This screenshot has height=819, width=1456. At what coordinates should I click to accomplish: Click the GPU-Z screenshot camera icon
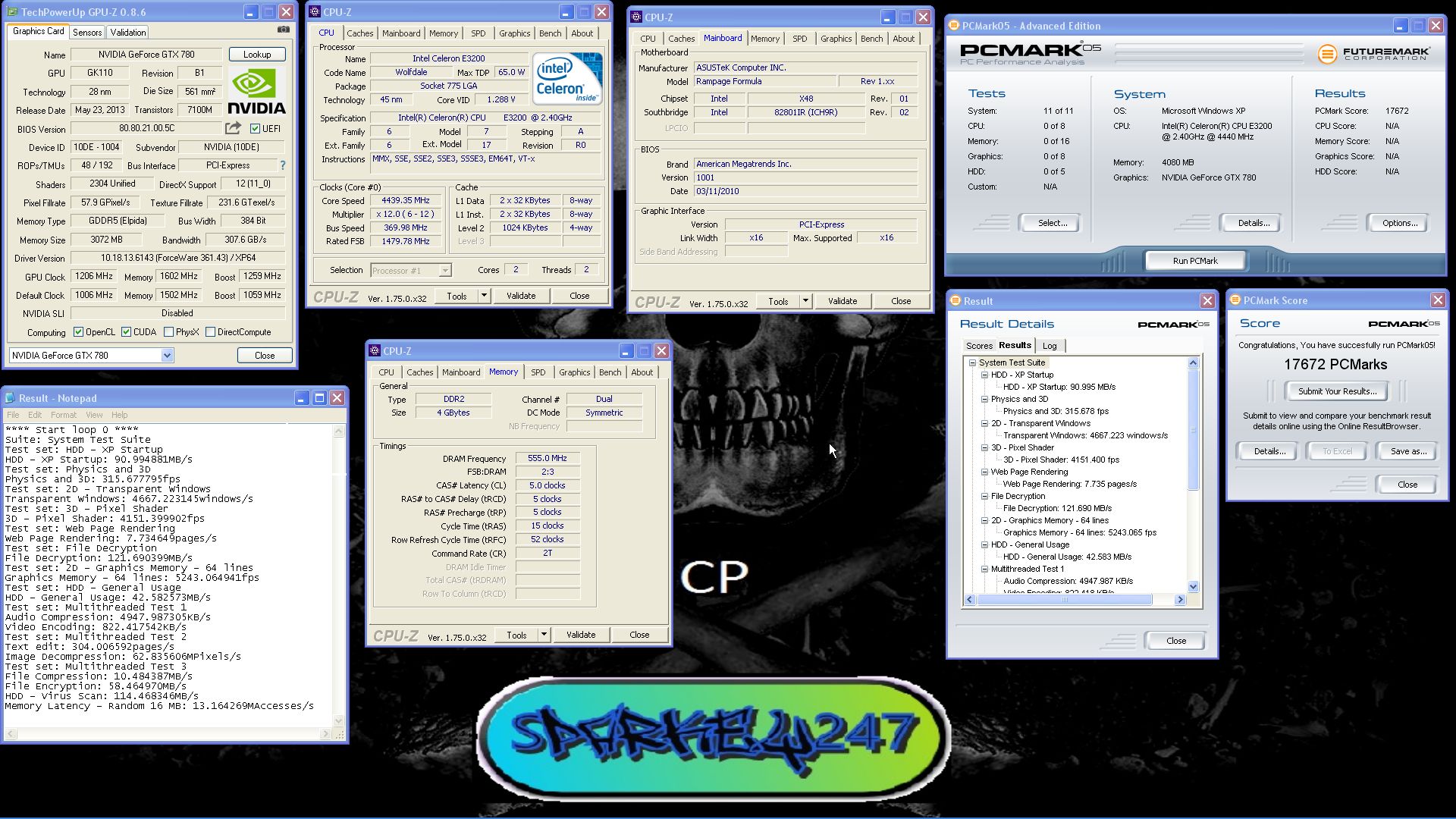(283, 30)
